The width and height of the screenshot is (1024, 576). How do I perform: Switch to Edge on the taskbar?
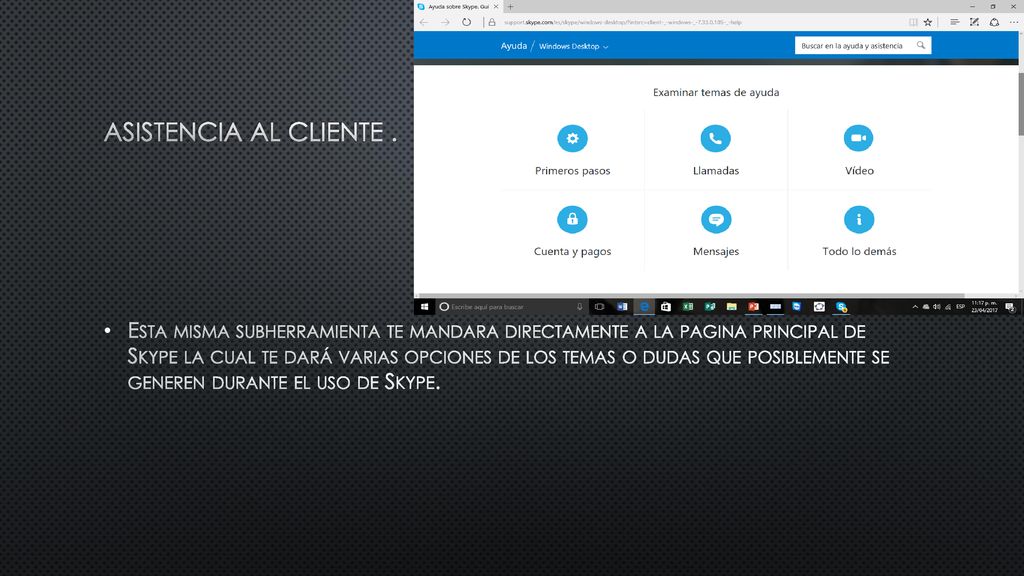coord(644,306)
